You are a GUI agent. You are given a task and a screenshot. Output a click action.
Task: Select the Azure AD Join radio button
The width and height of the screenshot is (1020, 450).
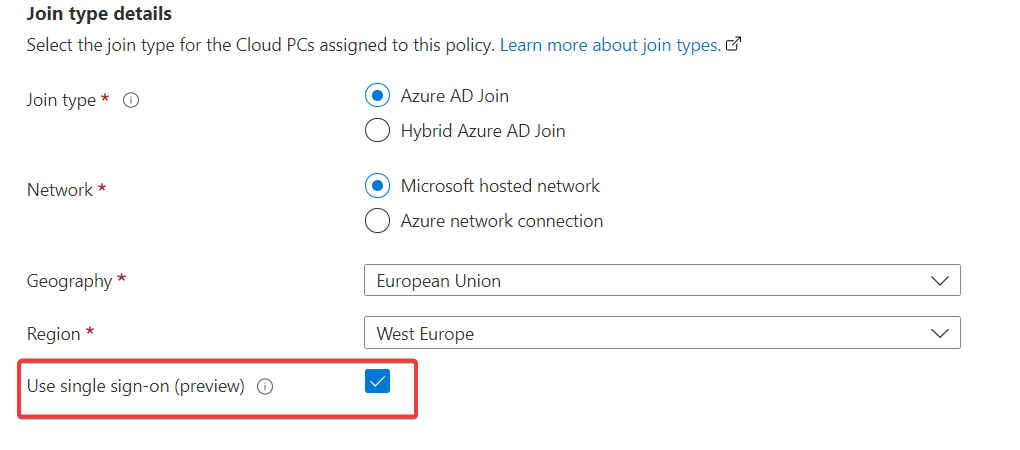(377, 96)
